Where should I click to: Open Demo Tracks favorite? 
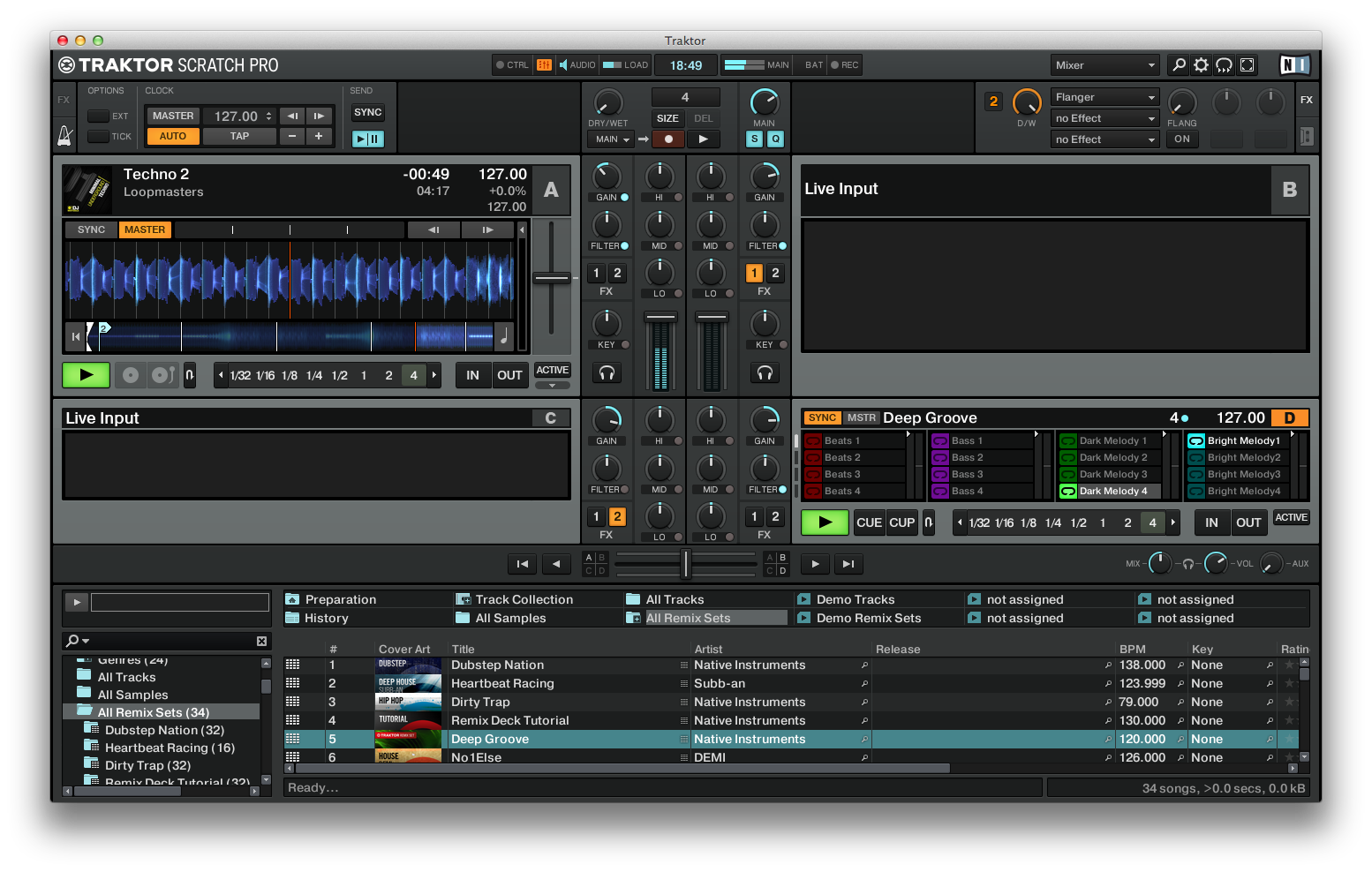pos(856,599)
